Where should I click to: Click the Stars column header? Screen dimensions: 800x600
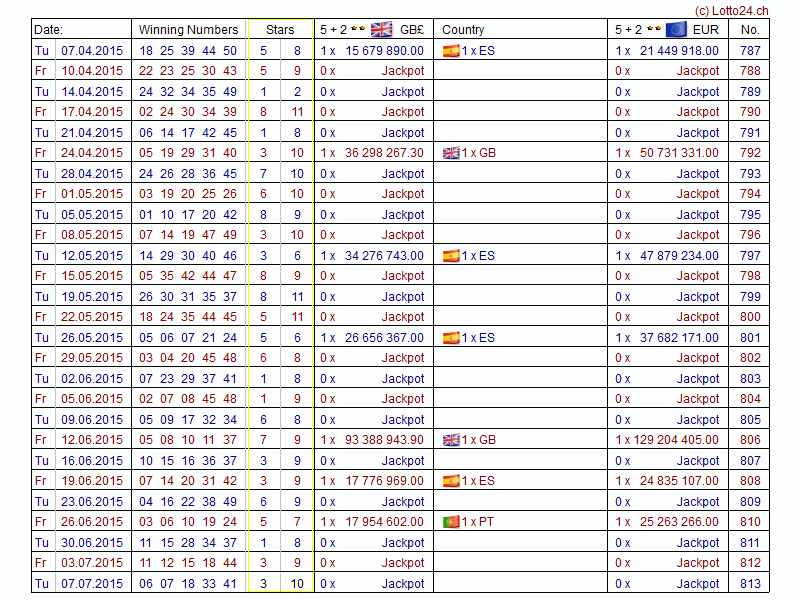[x=280, y=30]
